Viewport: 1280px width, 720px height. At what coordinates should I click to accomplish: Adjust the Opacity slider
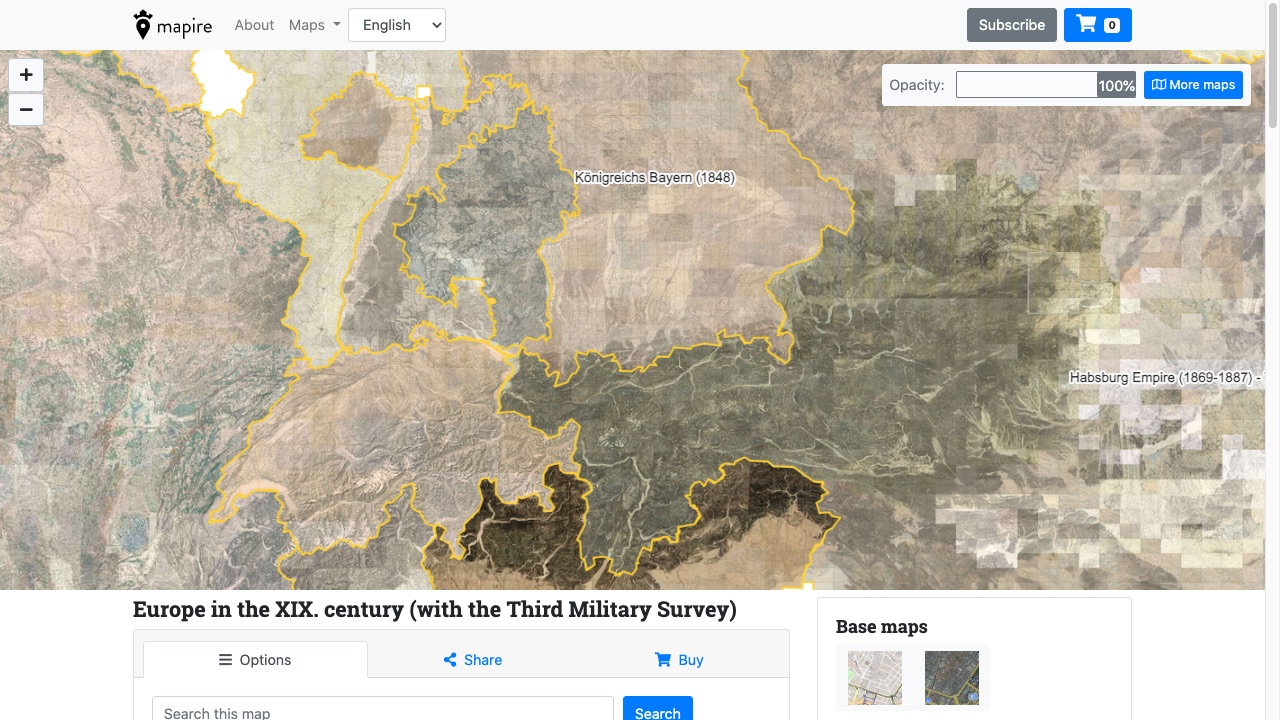point(1026,85)
